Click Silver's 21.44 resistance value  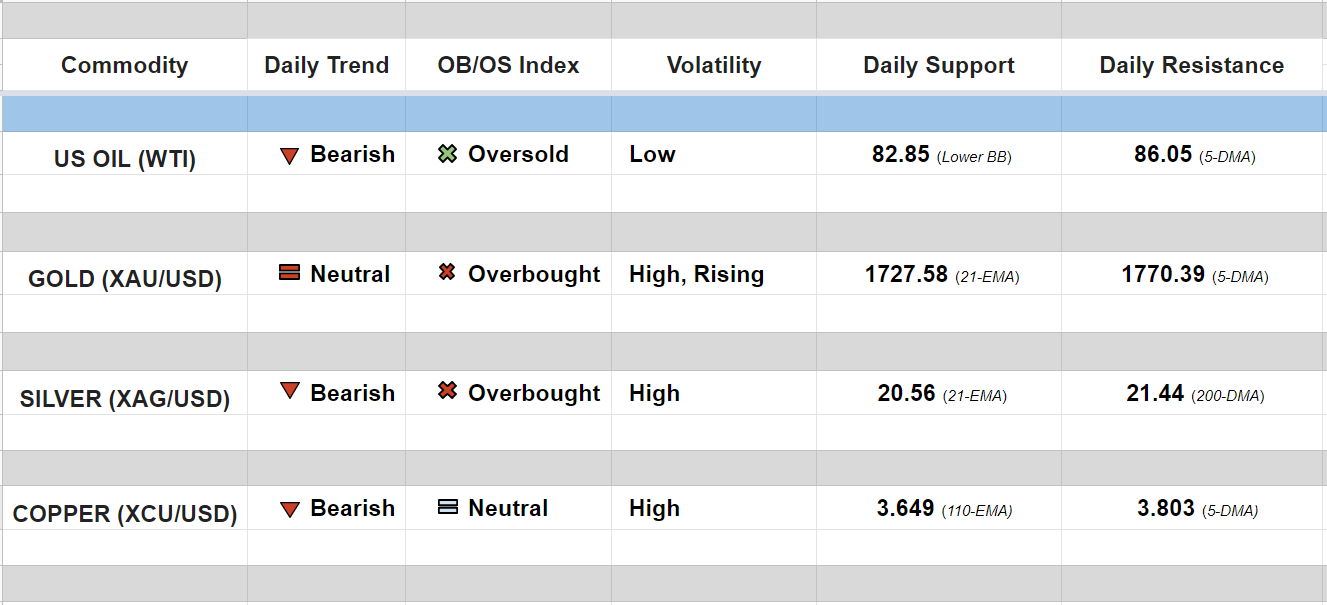point(1155,394)
